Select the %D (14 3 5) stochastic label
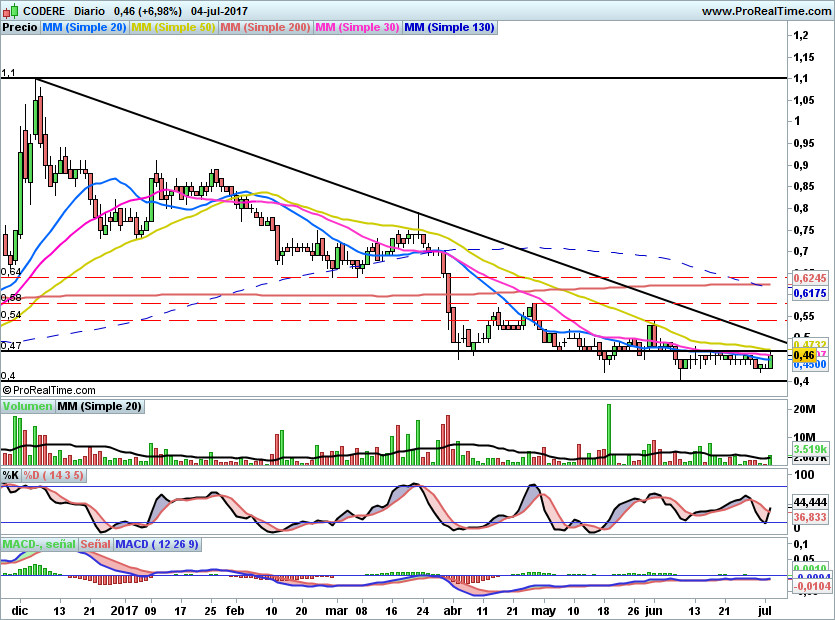The image size is (835, 620). point(54,475)
